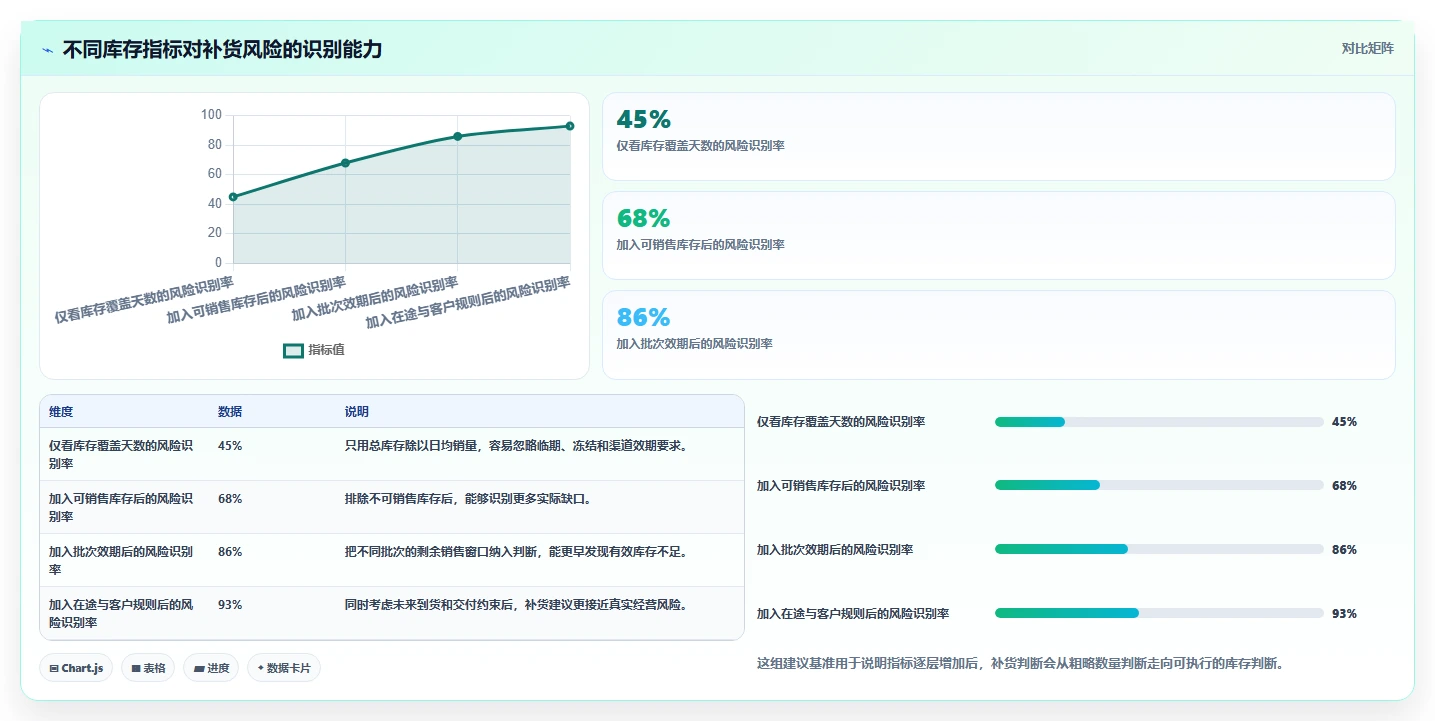The image size is (1435, 721).
Task: Click the icon inside the 数据卡片 chip
Action: pos(261,668)
